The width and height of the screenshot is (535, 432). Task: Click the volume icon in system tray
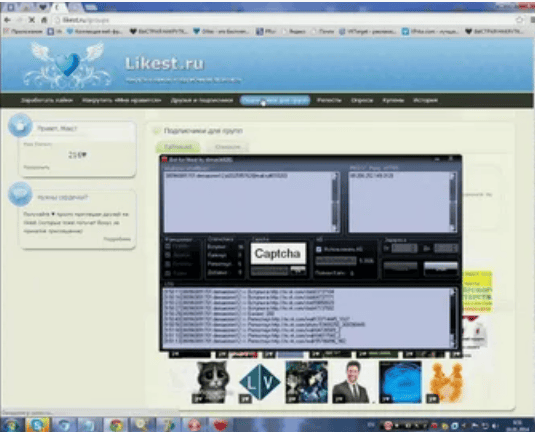tap(495, 426)
